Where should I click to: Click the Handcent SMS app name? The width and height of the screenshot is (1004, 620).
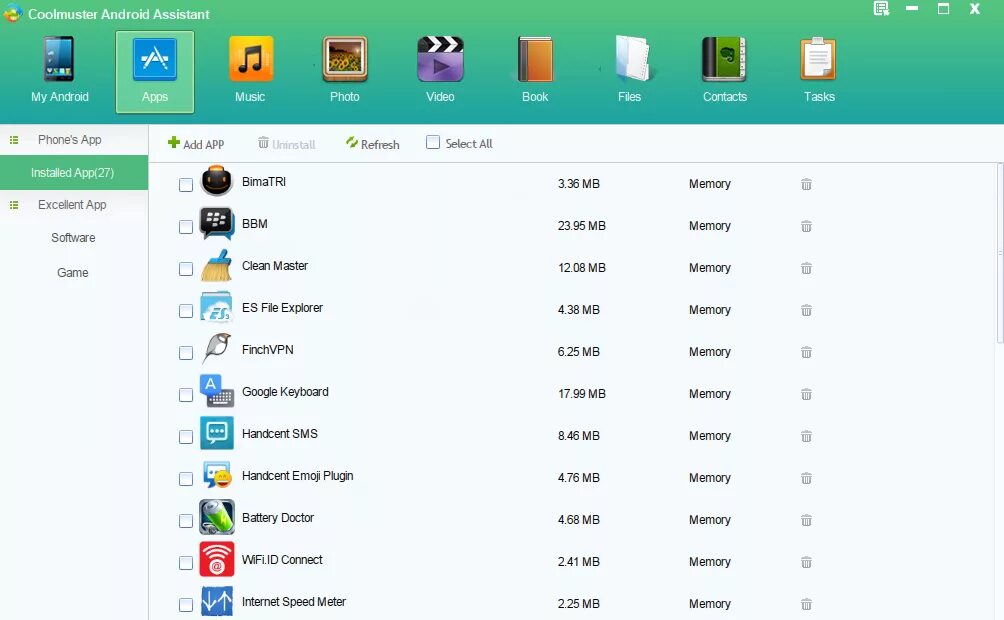point(280,434)
